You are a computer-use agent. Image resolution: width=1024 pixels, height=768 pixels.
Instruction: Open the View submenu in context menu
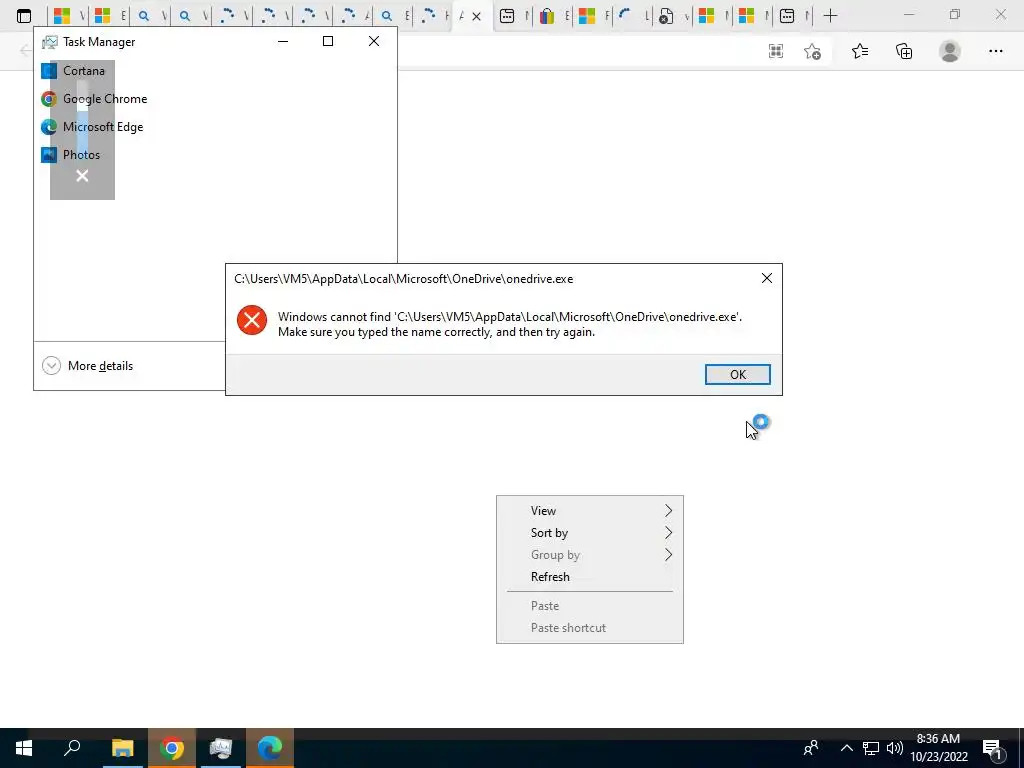tap(590, 511)
